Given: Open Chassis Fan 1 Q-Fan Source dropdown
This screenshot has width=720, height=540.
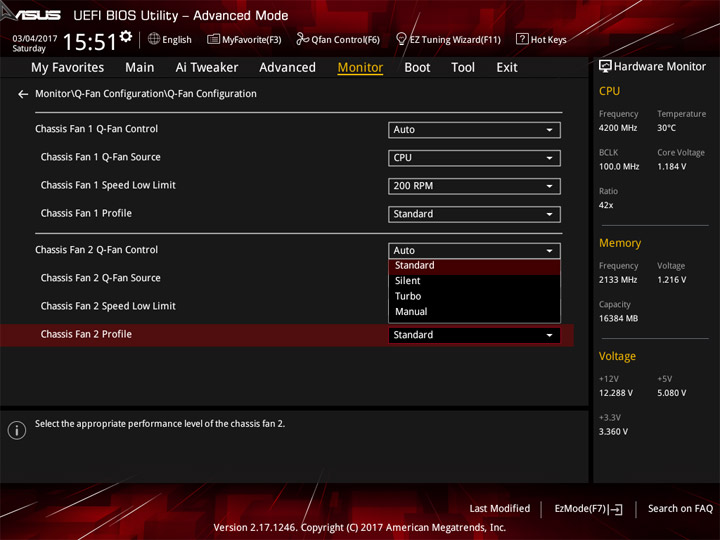Looking at the screenshot, I should click(474, 158).
